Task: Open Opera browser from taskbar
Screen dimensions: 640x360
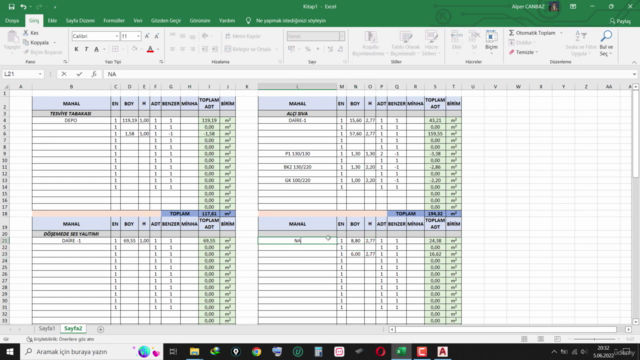Action: tap(380, 351)
